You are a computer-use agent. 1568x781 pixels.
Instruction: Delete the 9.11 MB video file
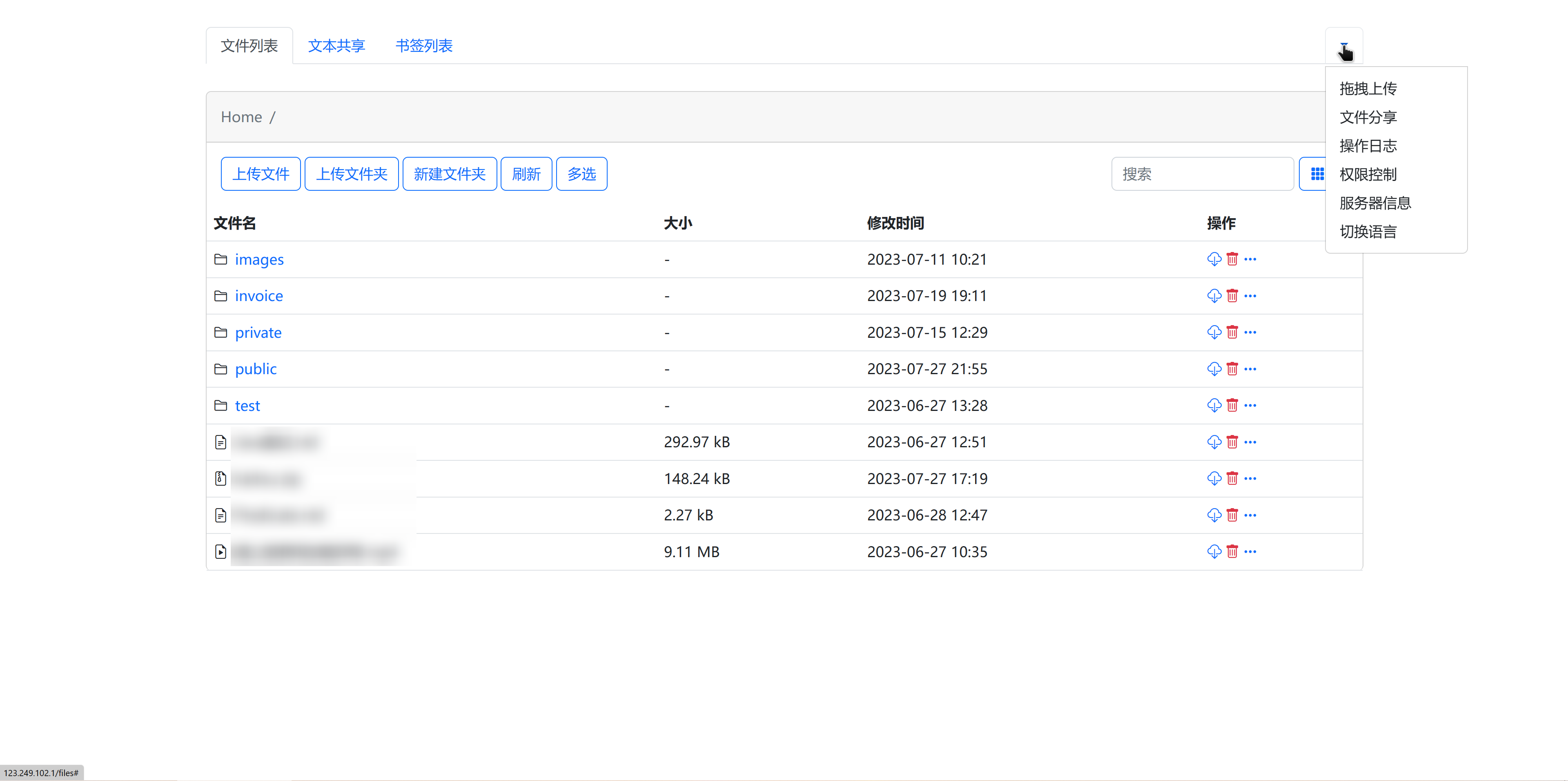[1232, 551]
